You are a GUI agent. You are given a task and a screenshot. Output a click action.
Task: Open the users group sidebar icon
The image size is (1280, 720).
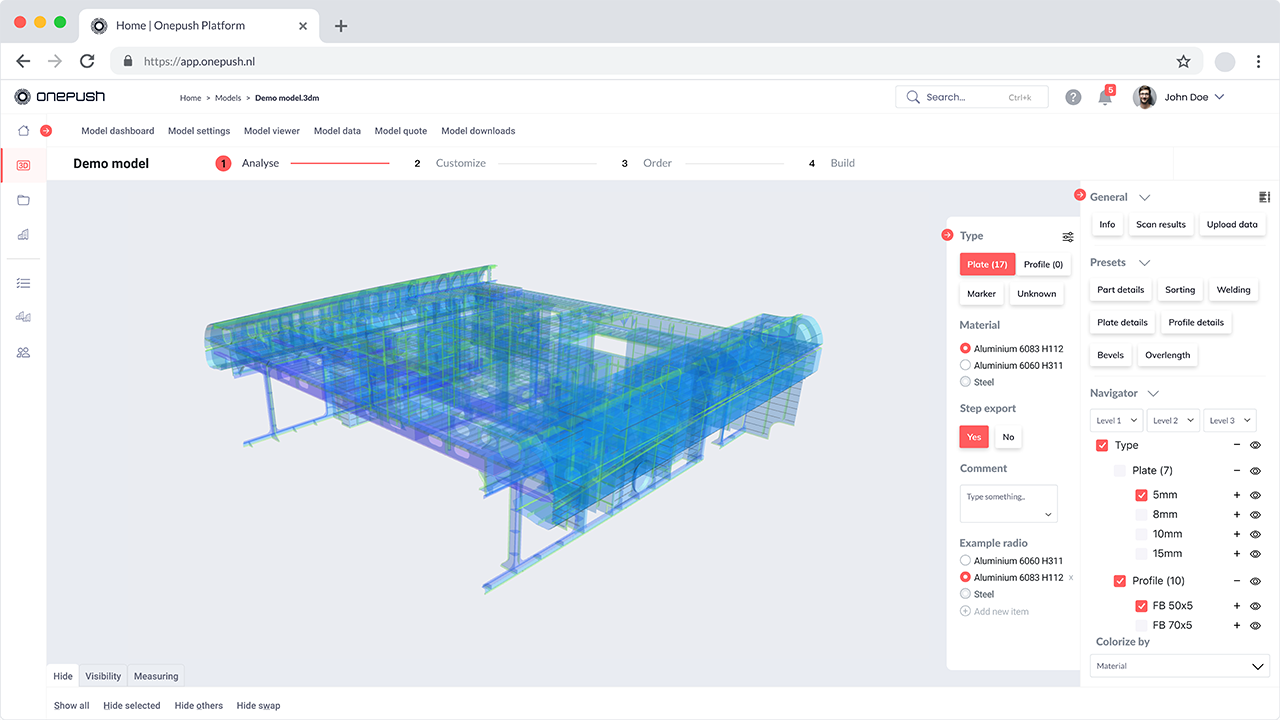[x=23, y=352]
